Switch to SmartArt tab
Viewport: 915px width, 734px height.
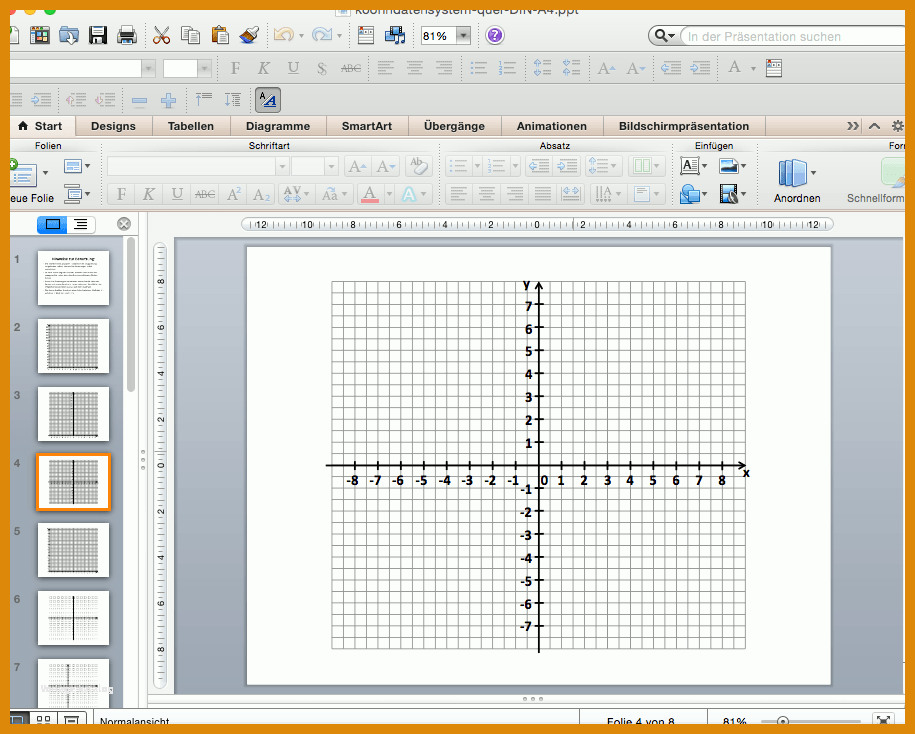[367, 126]
